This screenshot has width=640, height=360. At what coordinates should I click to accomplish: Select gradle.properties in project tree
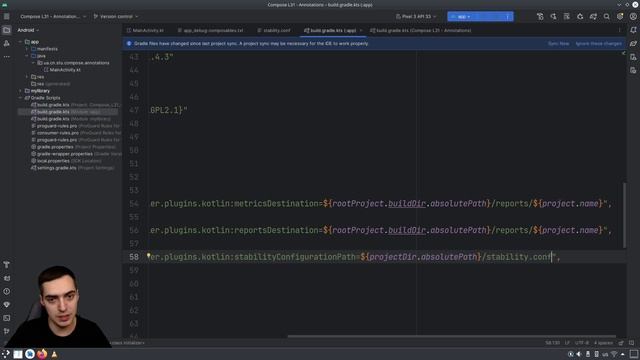(x=55, y=147)
